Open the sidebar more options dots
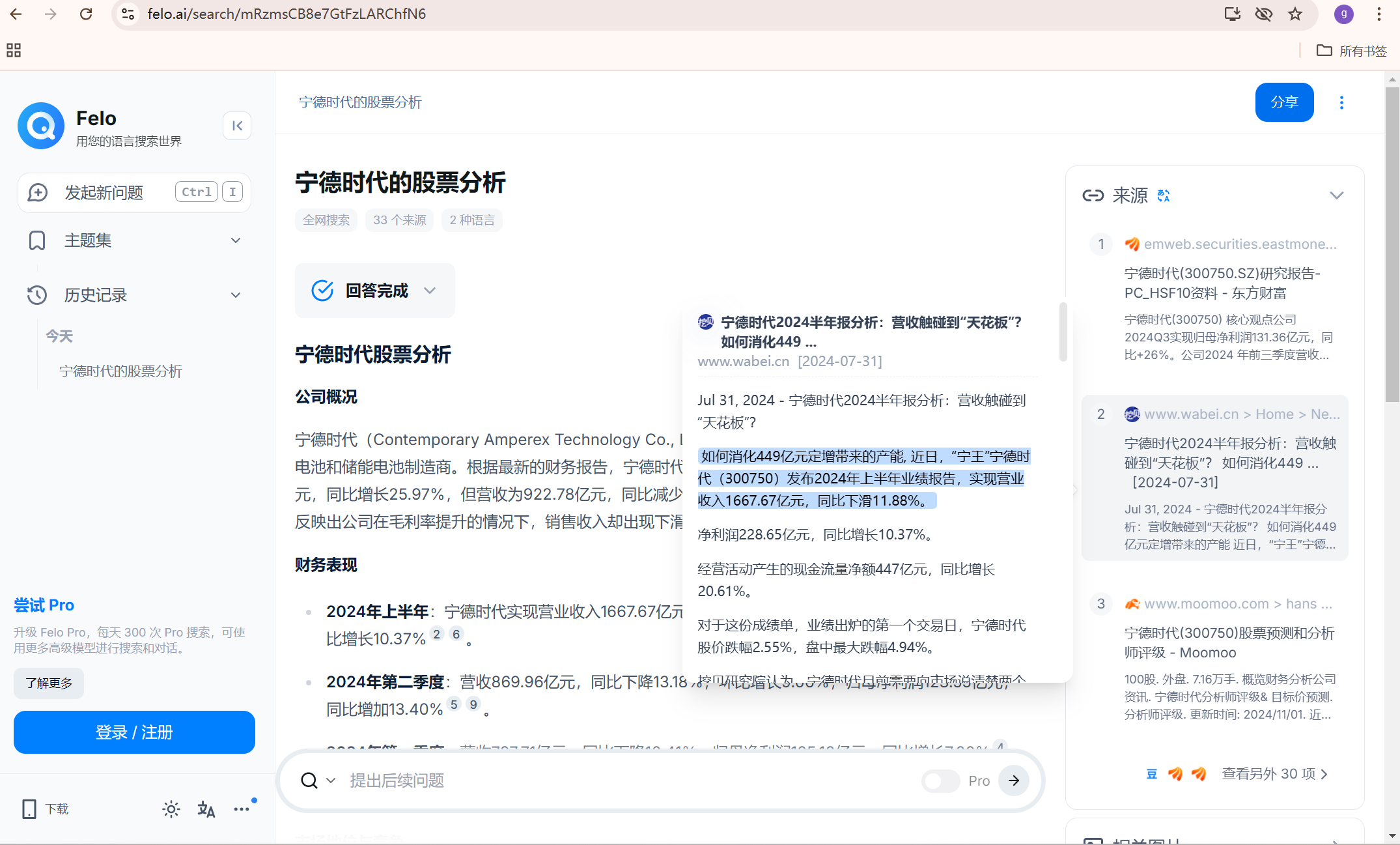Image resolution: width=1400 pixels, height=845 pixels. (x=242, y=809)
